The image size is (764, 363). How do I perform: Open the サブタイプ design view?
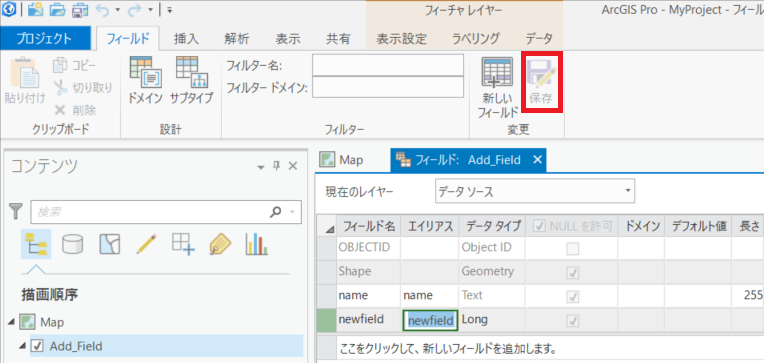coord(191,80)
